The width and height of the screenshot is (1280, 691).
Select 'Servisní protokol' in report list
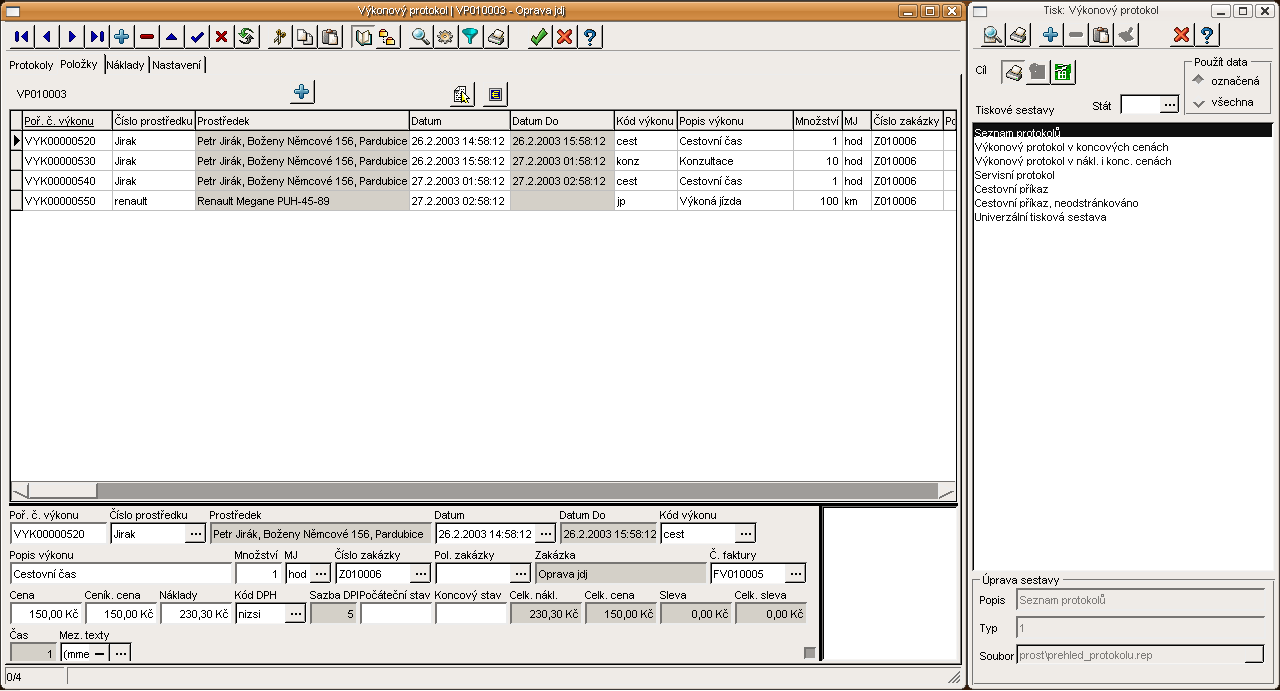1014,175
